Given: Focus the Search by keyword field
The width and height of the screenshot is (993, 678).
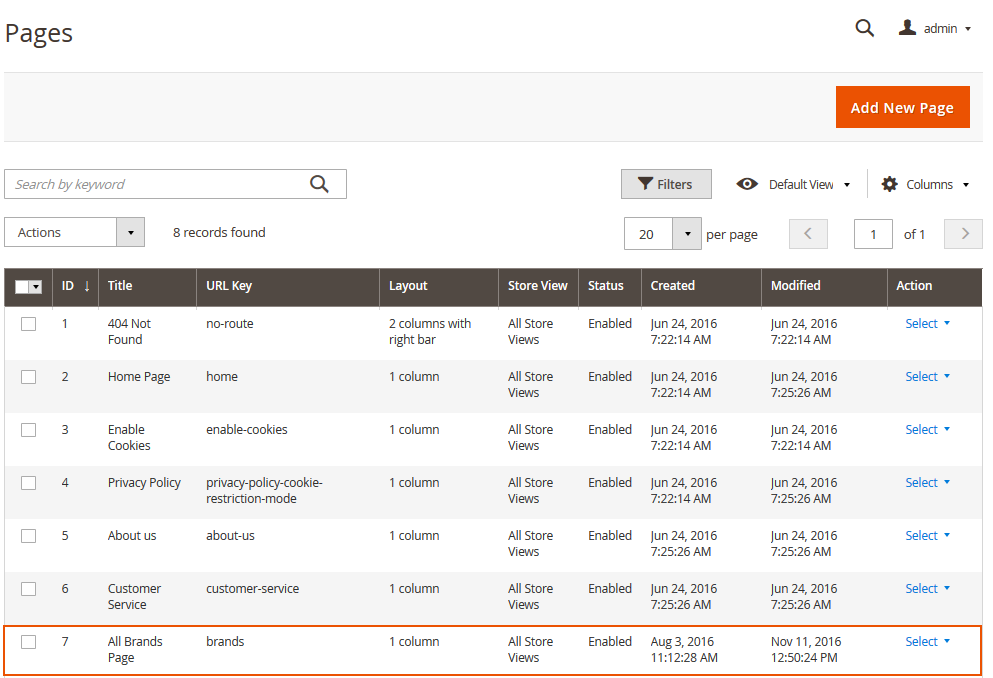Looking at the screenshot, I should tap(160, 184).
